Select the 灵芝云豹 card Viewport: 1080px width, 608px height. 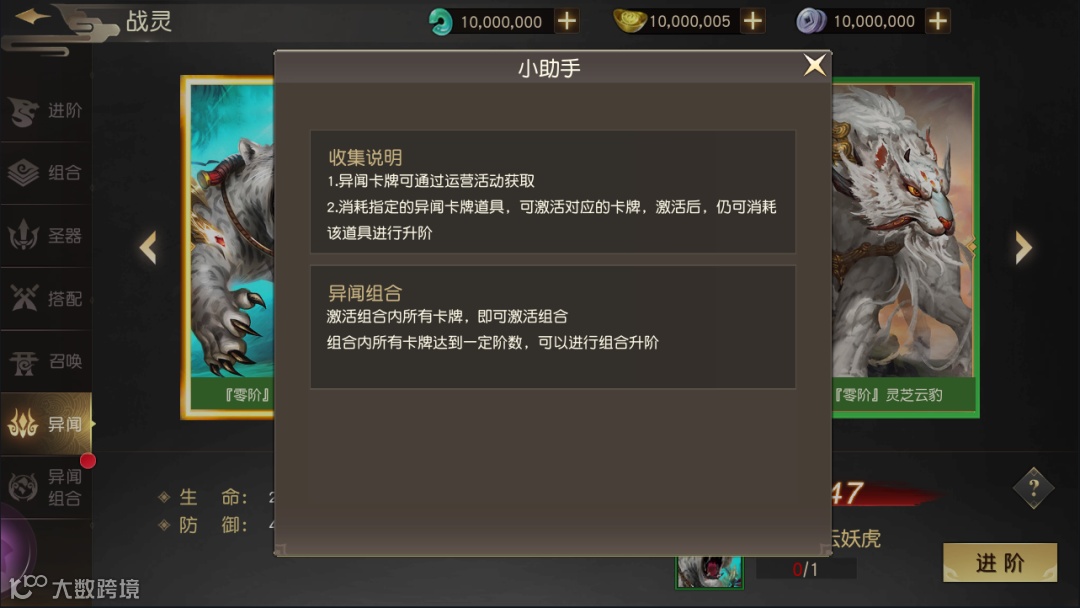point(905,247)
